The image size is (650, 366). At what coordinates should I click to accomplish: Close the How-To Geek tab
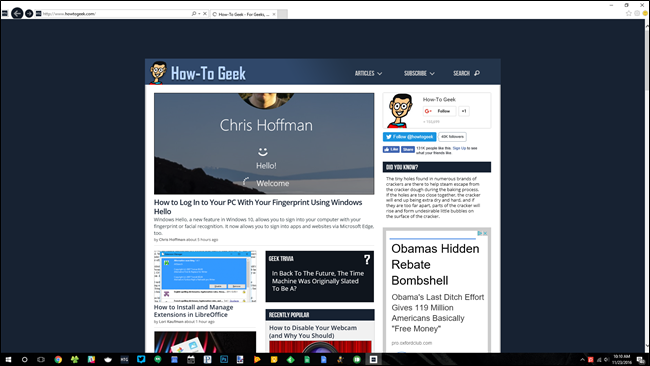pyautogui.click(x=274, y=14)
